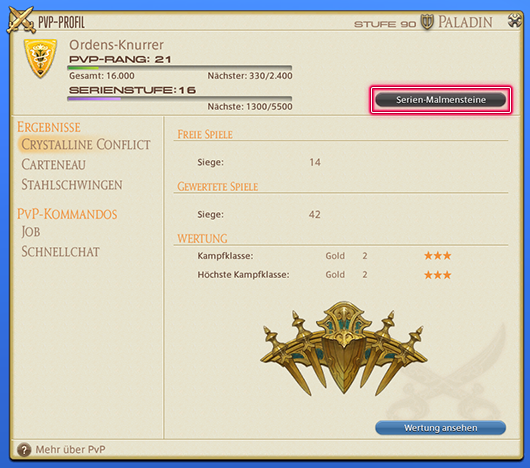Open the Serien-Malmensteine button
530x468 pixels.
pyautogui.click(x=440, y=100)
